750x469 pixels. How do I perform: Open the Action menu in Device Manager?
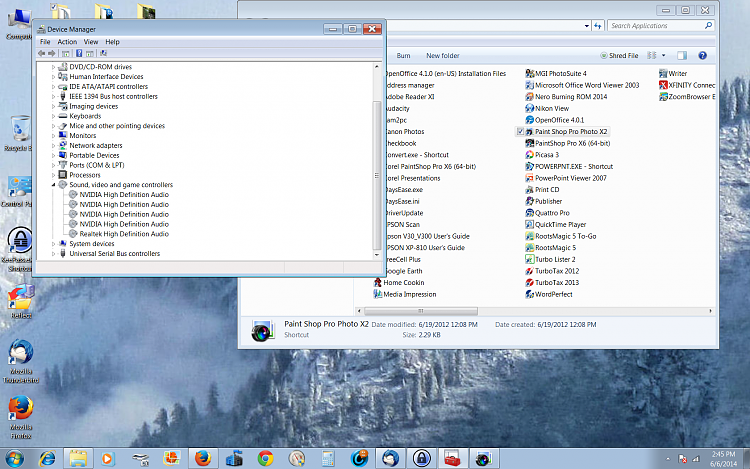click(x=67, y=42)
